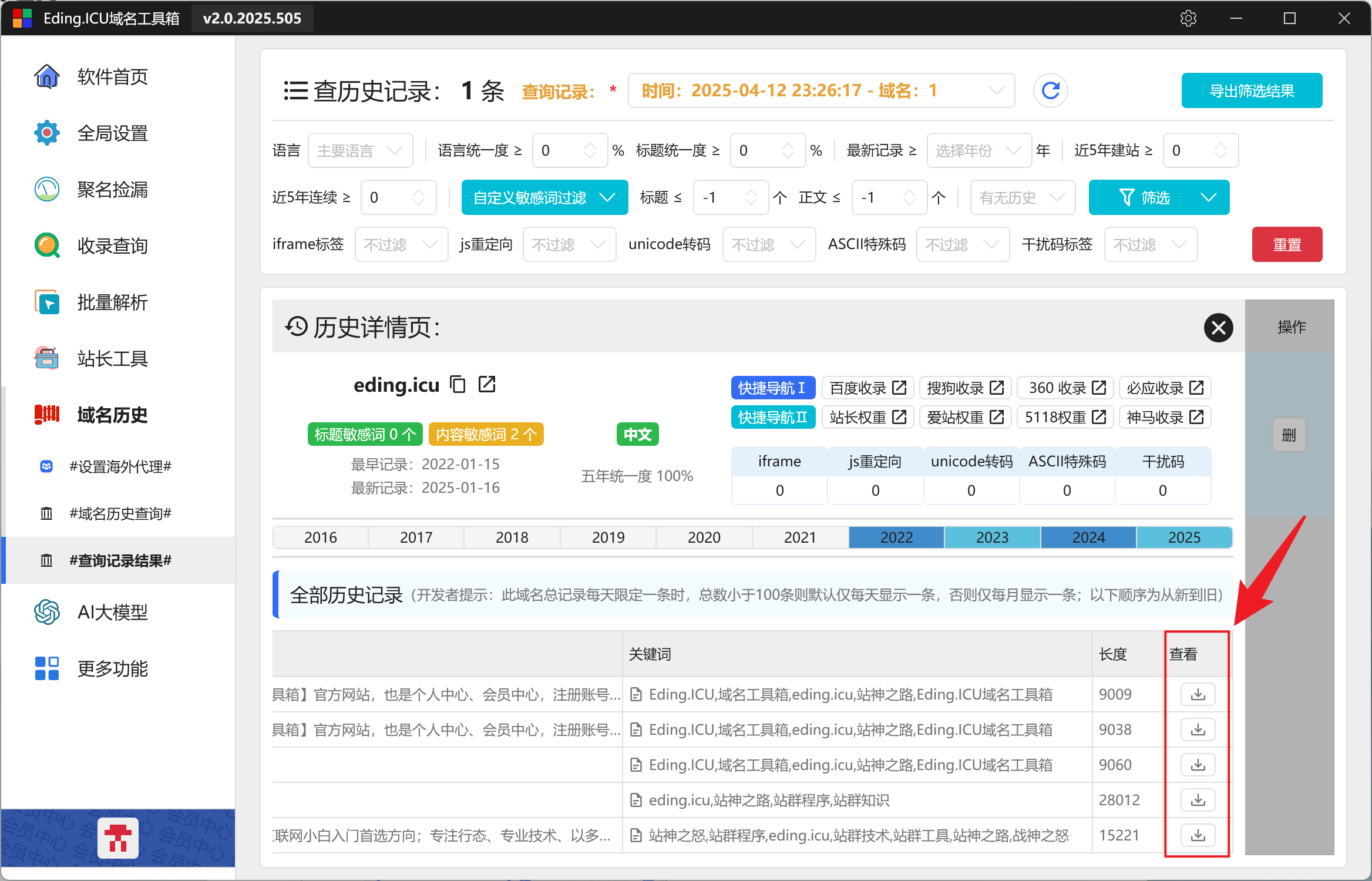The image size is (1372, 881).
Task: Expand the 有无历史 dropdown
Action: (x=1023, y=197)
